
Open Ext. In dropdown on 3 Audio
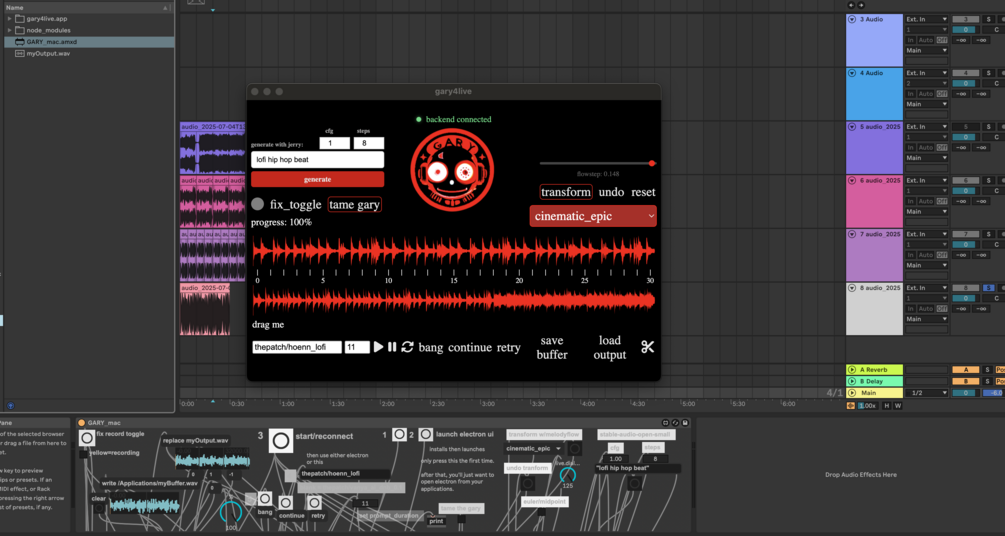pyautogui.click(x=926, y=19)
